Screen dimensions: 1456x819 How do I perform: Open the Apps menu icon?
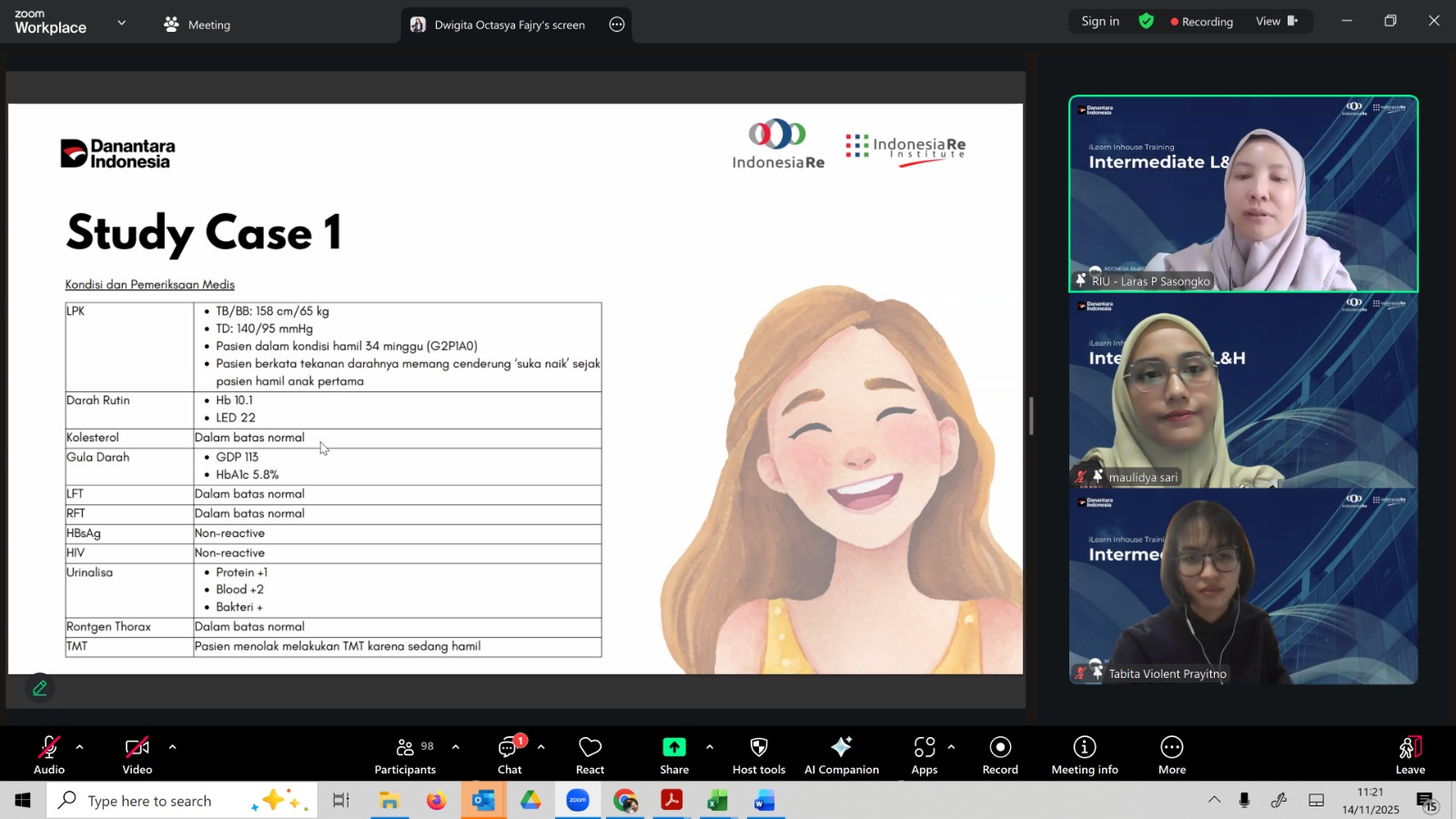pyautogui.click(x=924, y=747)
